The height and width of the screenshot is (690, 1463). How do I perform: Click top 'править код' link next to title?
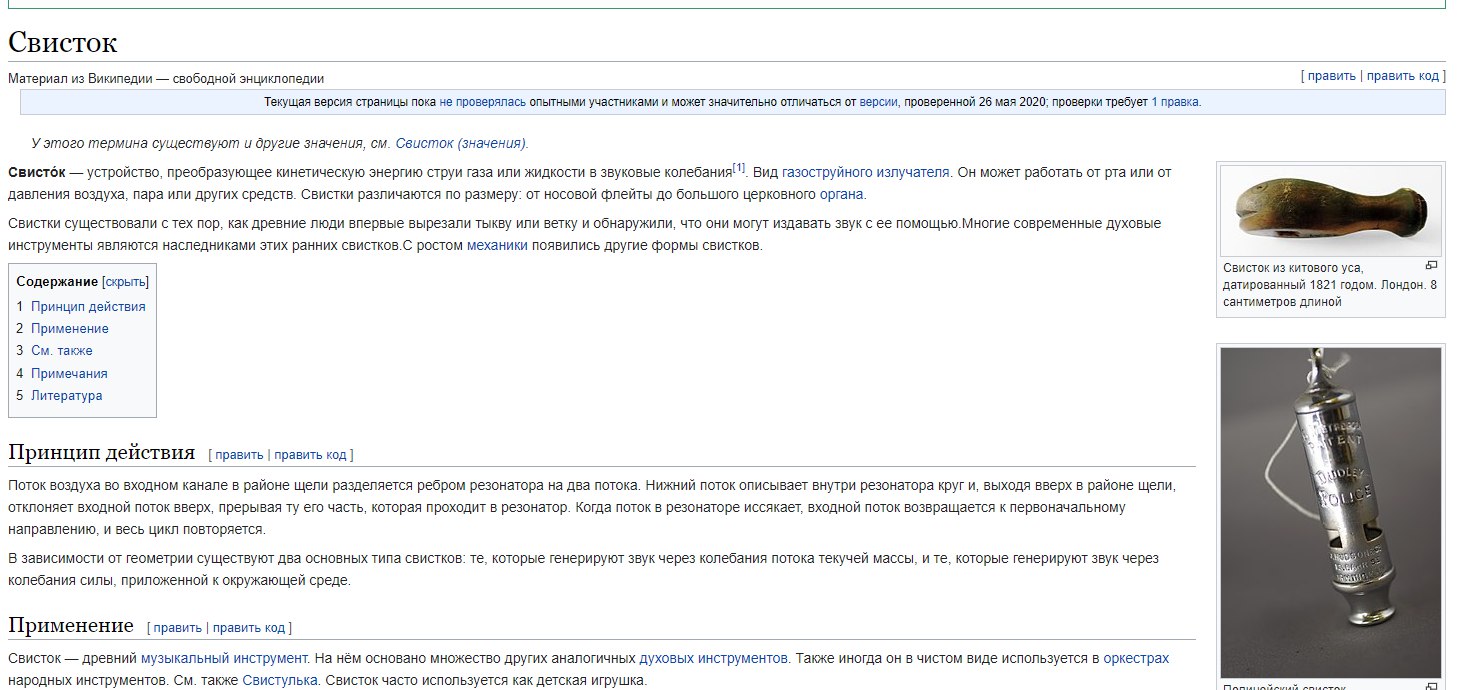(1402, 76)
